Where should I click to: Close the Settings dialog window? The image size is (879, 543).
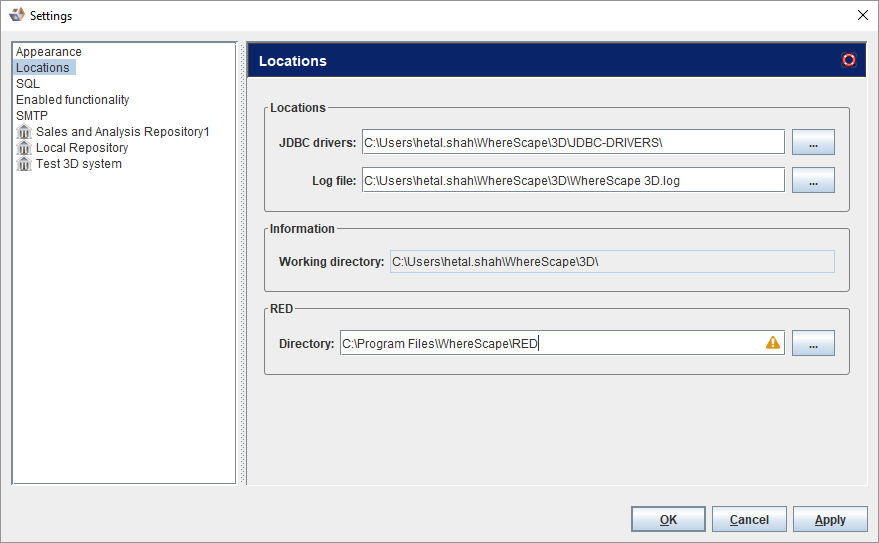[x=863, y=15]
